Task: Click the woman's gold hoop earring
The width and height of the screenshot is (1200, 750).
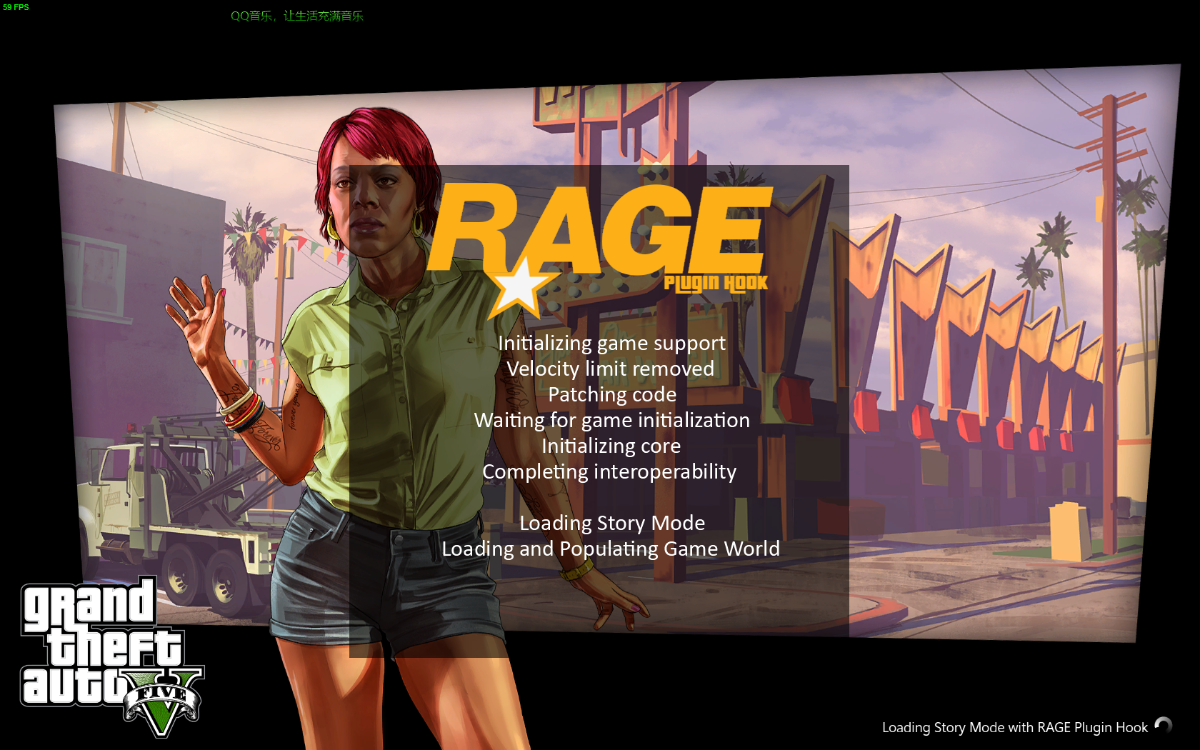Action: (x=332, y=226)
